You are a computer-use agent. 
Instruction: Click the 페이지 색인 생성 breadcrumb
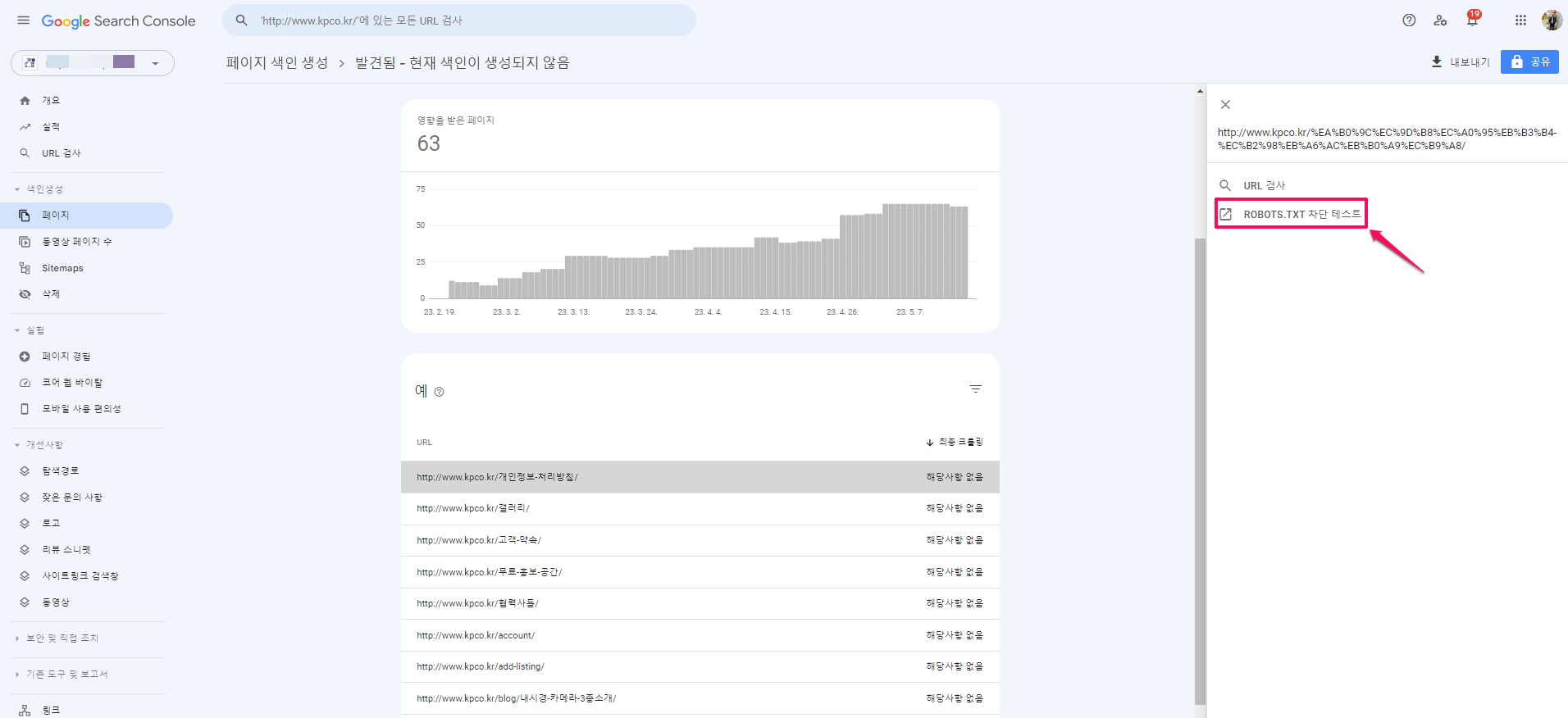tap(277, 63)
